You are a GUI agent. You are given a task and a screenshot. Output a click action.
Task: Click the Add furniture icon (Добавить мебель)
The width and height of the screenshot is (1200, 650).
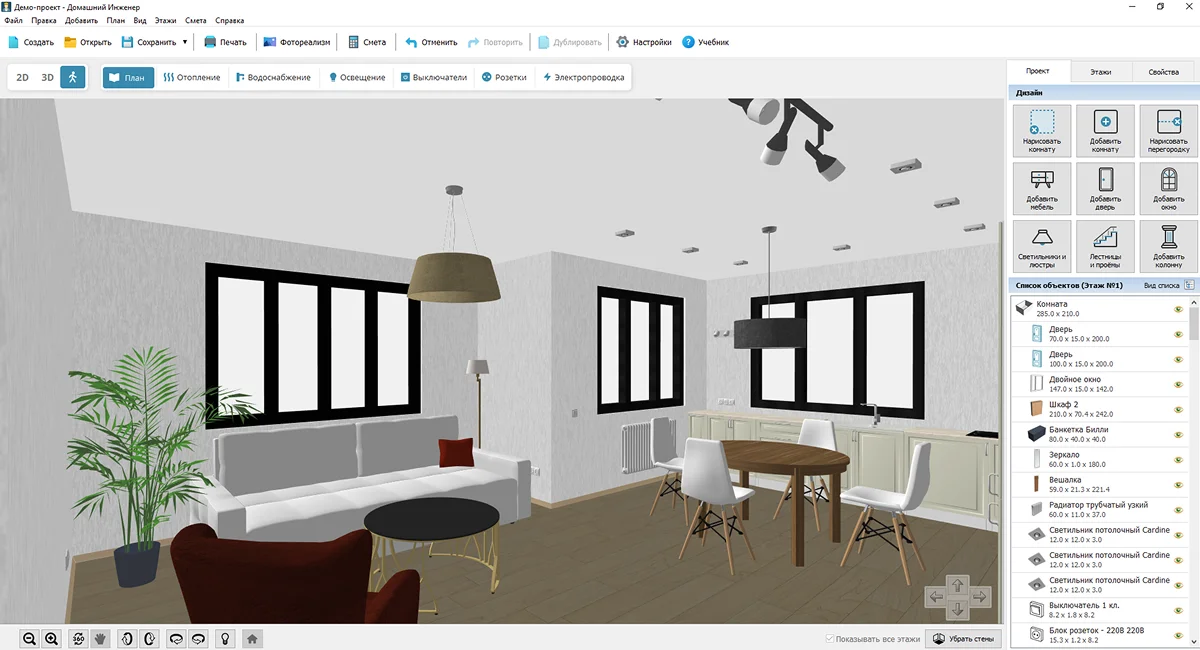click(x=1041, y=189)
